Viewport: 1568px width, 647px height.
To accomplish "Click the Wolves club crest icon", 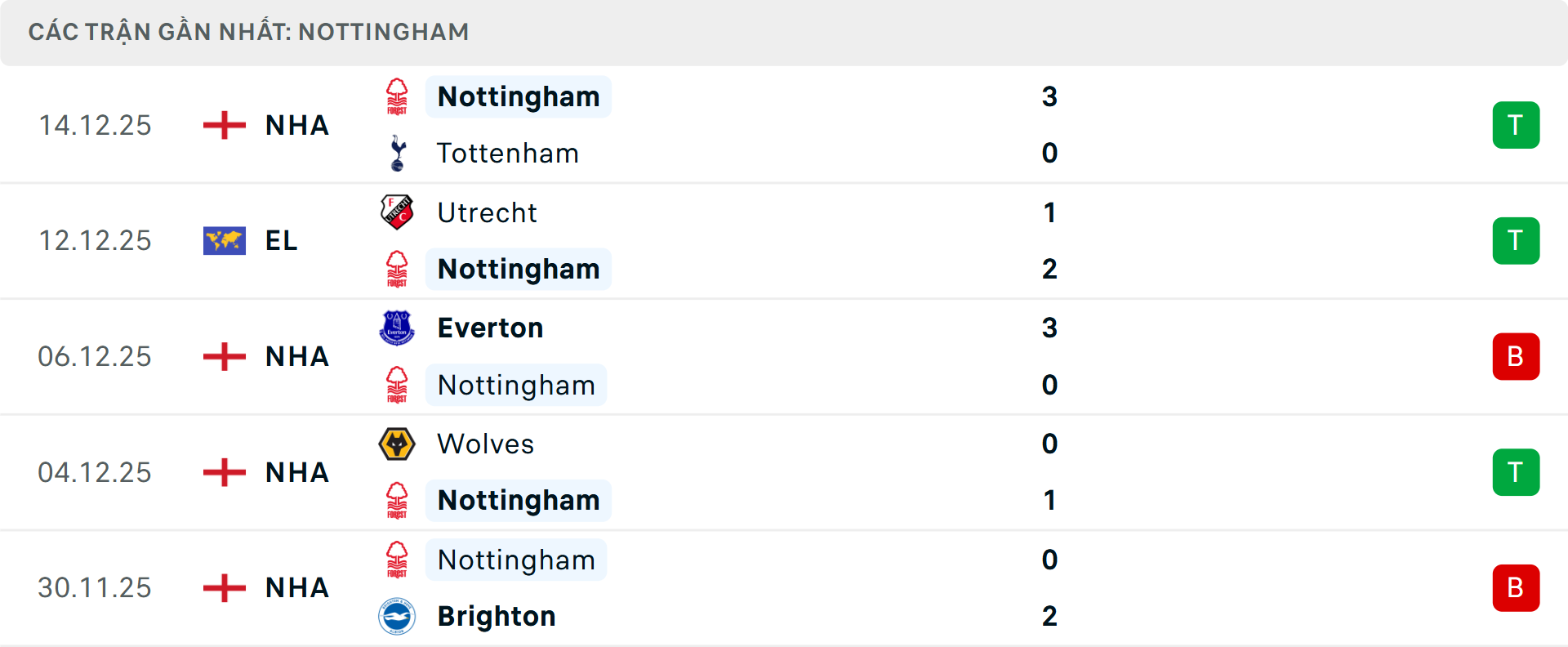I will [x=398, y=444].
